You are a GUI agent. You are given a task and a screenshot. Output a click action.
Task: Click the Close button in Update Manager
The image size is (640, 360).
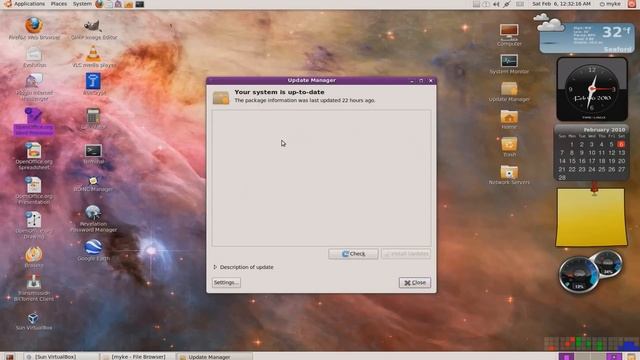point(415,282)
